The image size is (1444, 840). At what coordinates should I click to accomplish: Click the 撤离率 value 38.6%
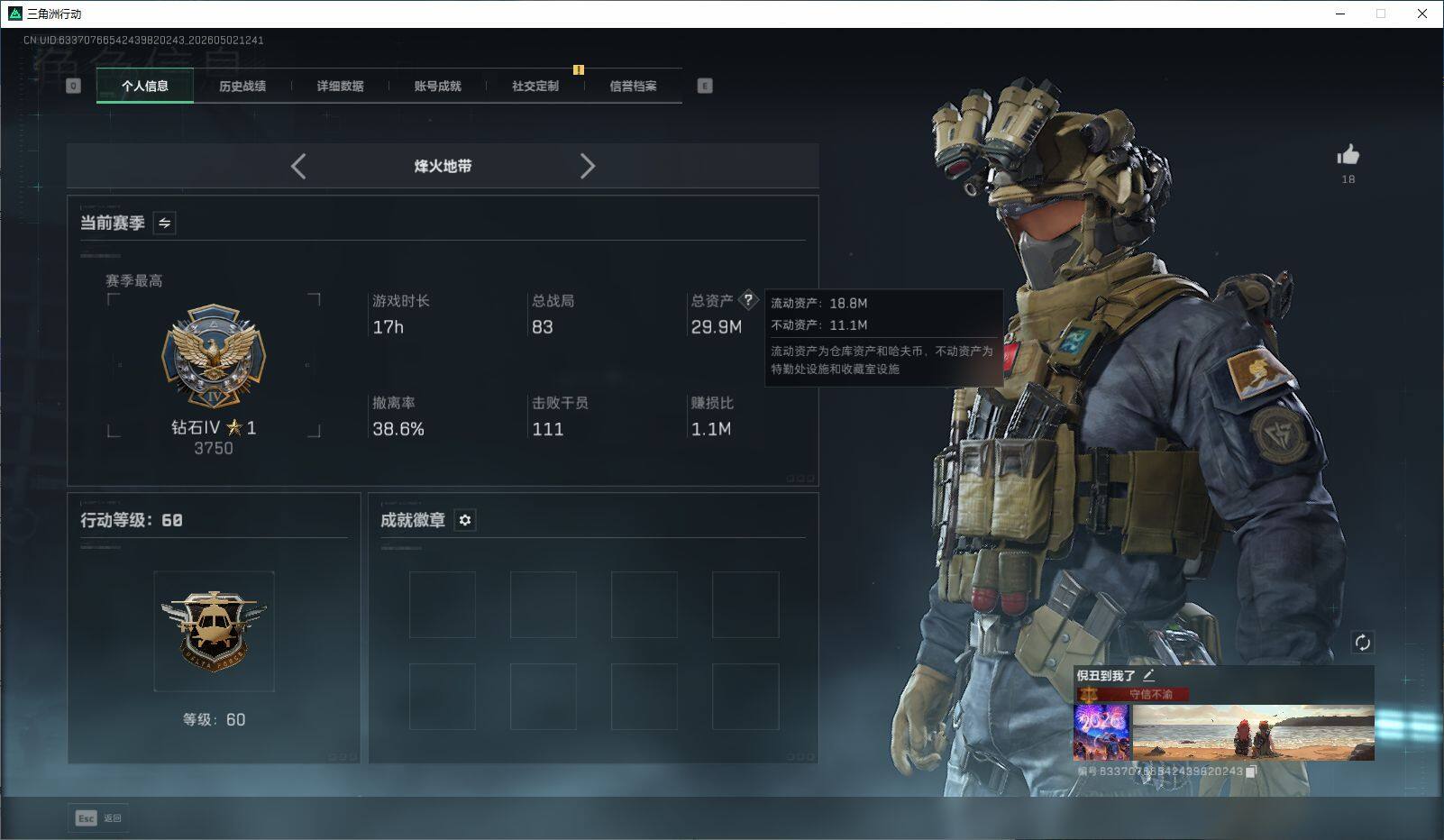click(x=398, y=429)
